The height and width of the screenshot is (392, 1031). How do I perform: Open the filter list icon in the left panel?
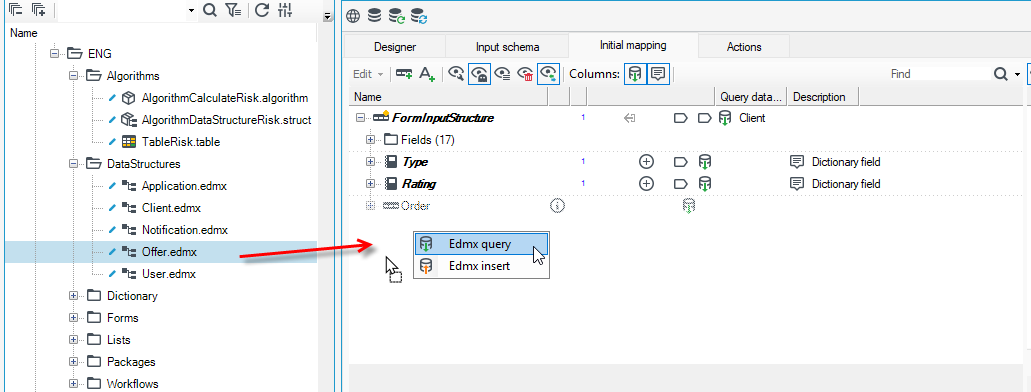tap(233, 10)
